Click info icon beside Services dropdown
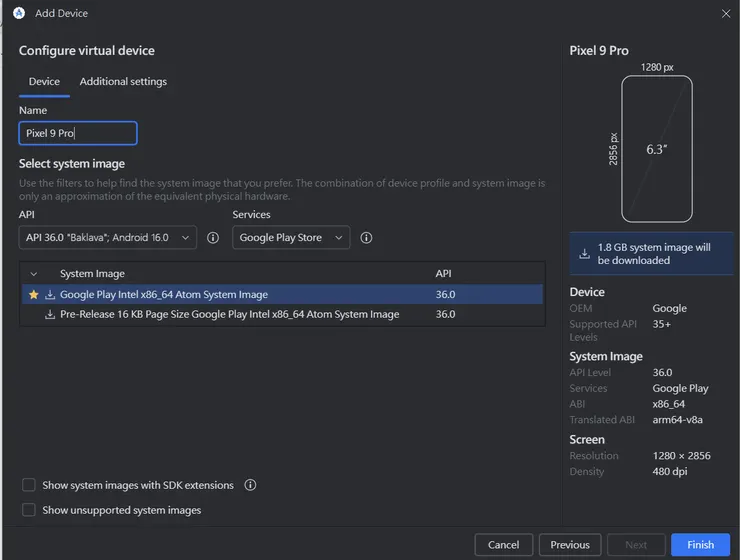The width and height of the screenshot is (740, 560). click(366, 238)
